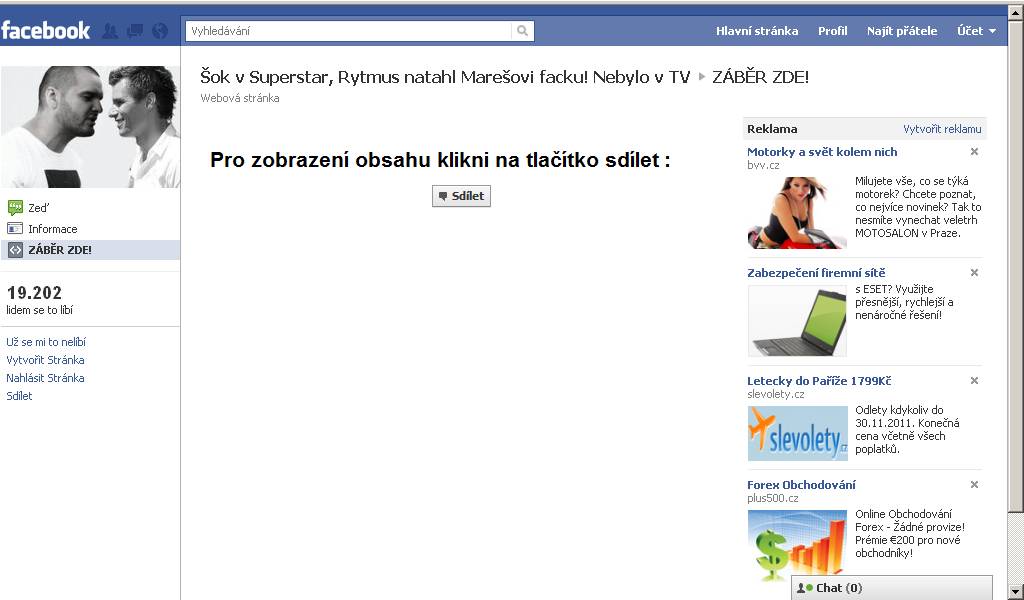The height and width of the screenshot is (600, 1024).
Task: Close the Motorky a svět ad
Action: [x=974, y=151]
